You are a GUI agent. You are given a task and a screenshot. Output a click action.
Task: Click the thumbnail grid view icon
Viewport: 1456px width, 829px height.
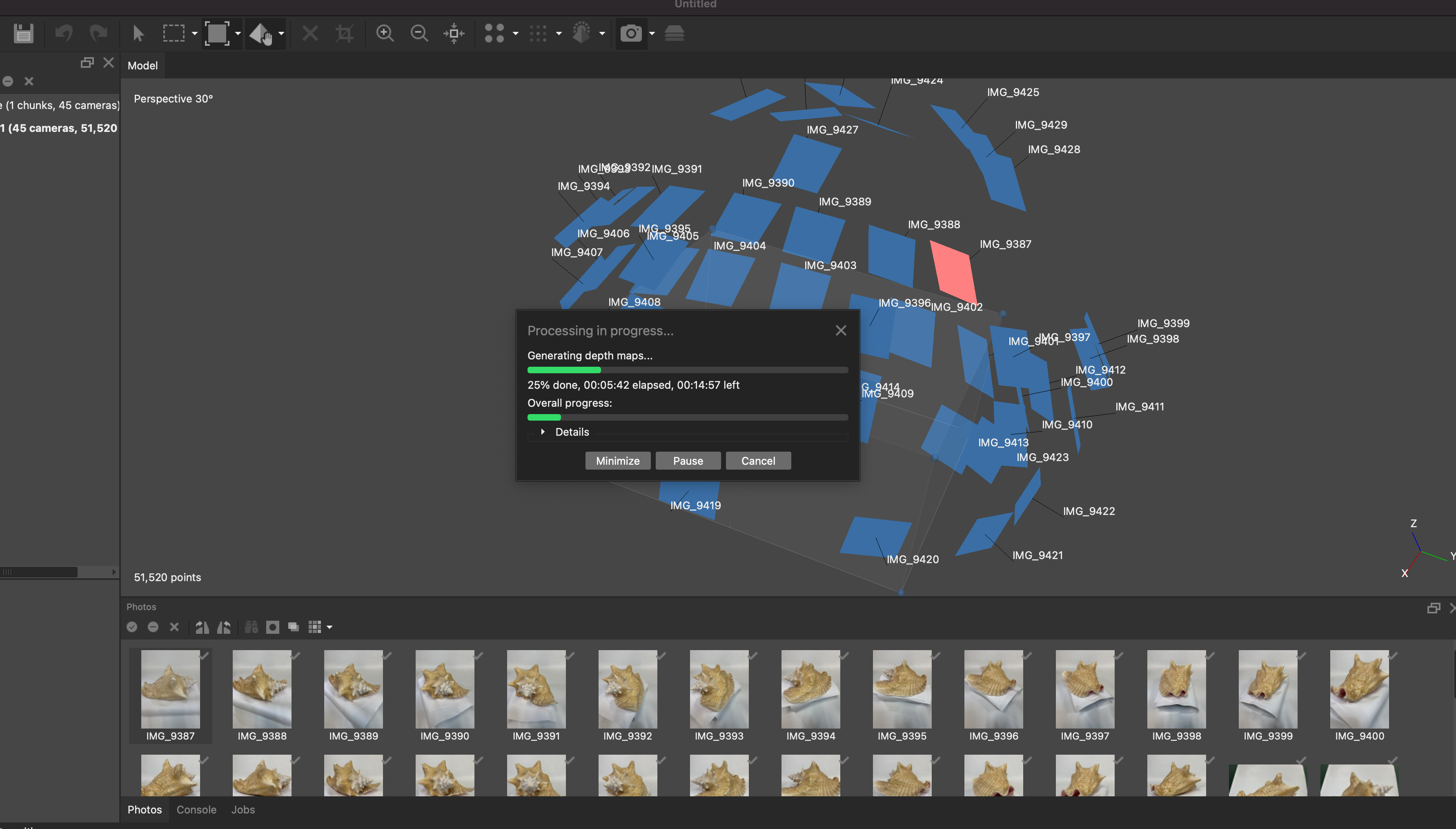(x=315, y=627)
